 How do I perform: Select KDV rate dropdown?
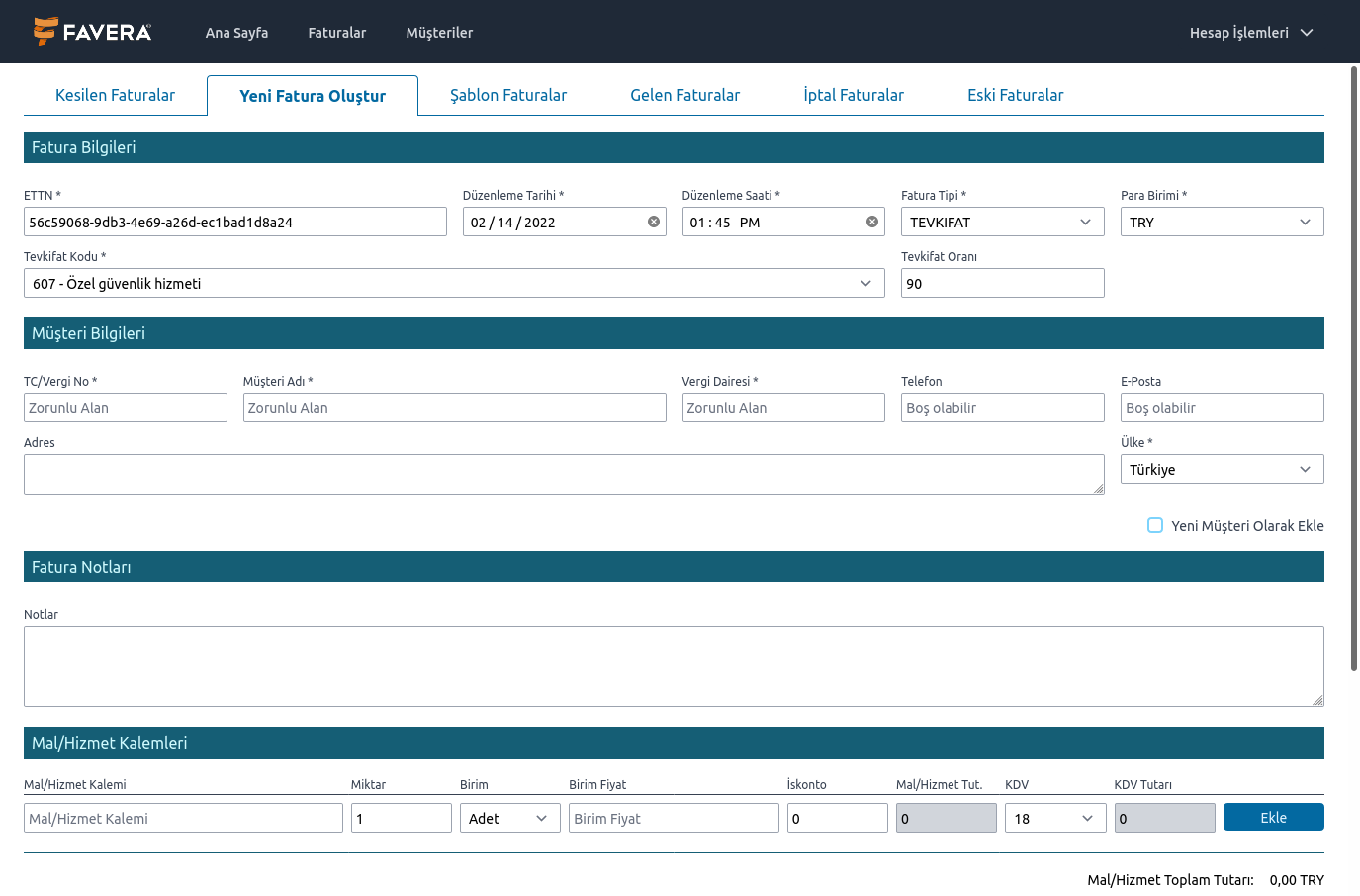pos(1054,818)
